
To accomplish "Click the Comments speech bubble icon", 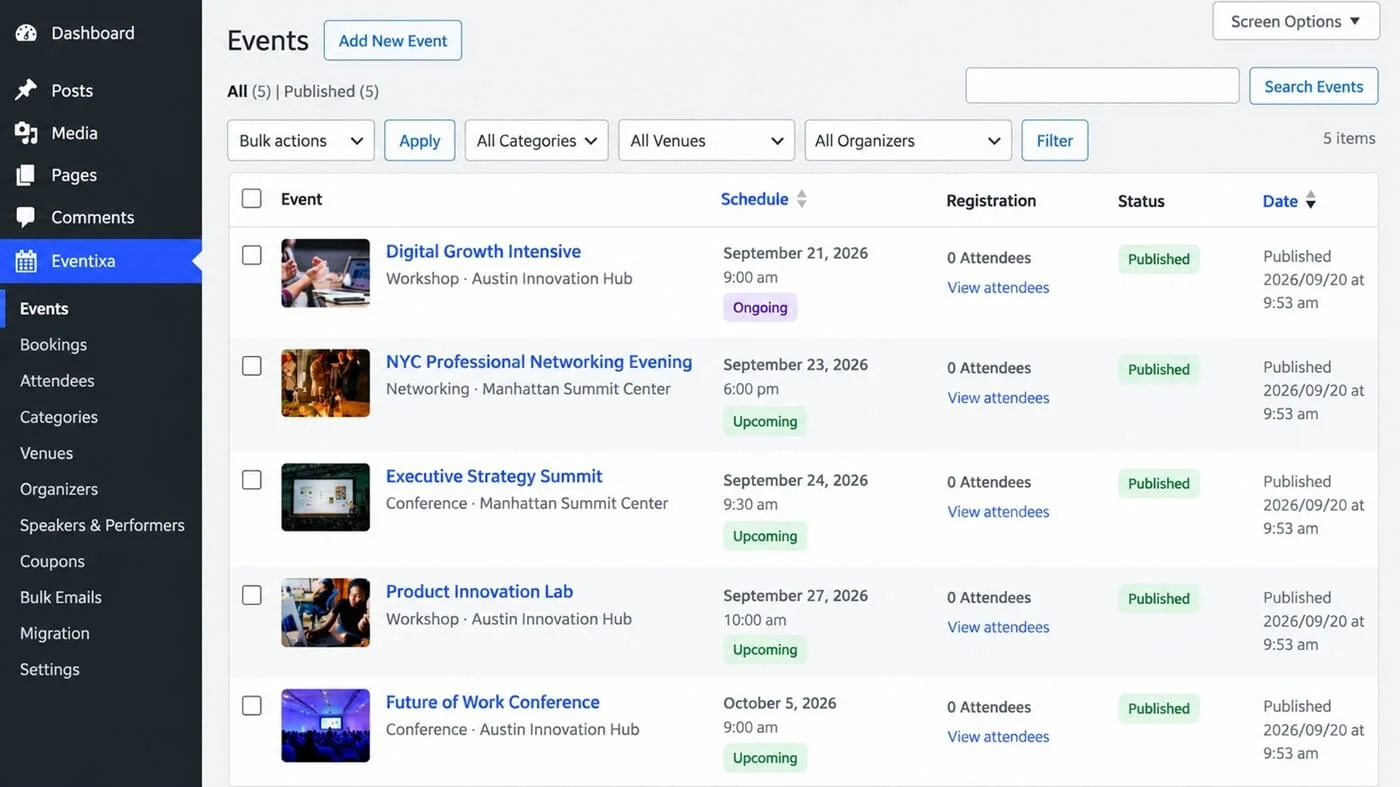I will tap(26, 217).
